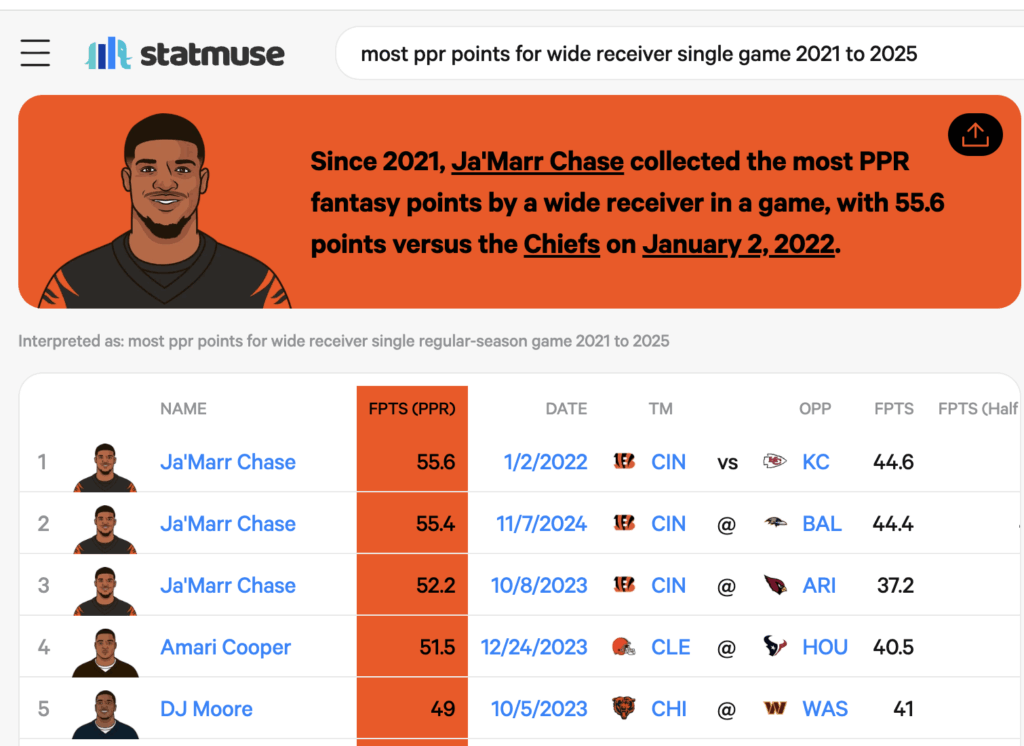Open the Chiefs link in summary
Viewport: 1024px width, 746px height.
(x=561, y=244)
